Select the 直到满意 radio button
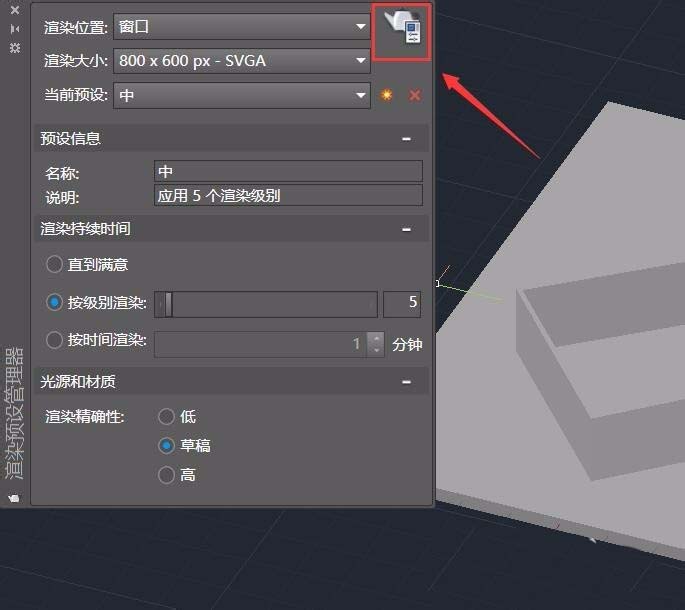685x610 pixels. (x=55, y=264)
